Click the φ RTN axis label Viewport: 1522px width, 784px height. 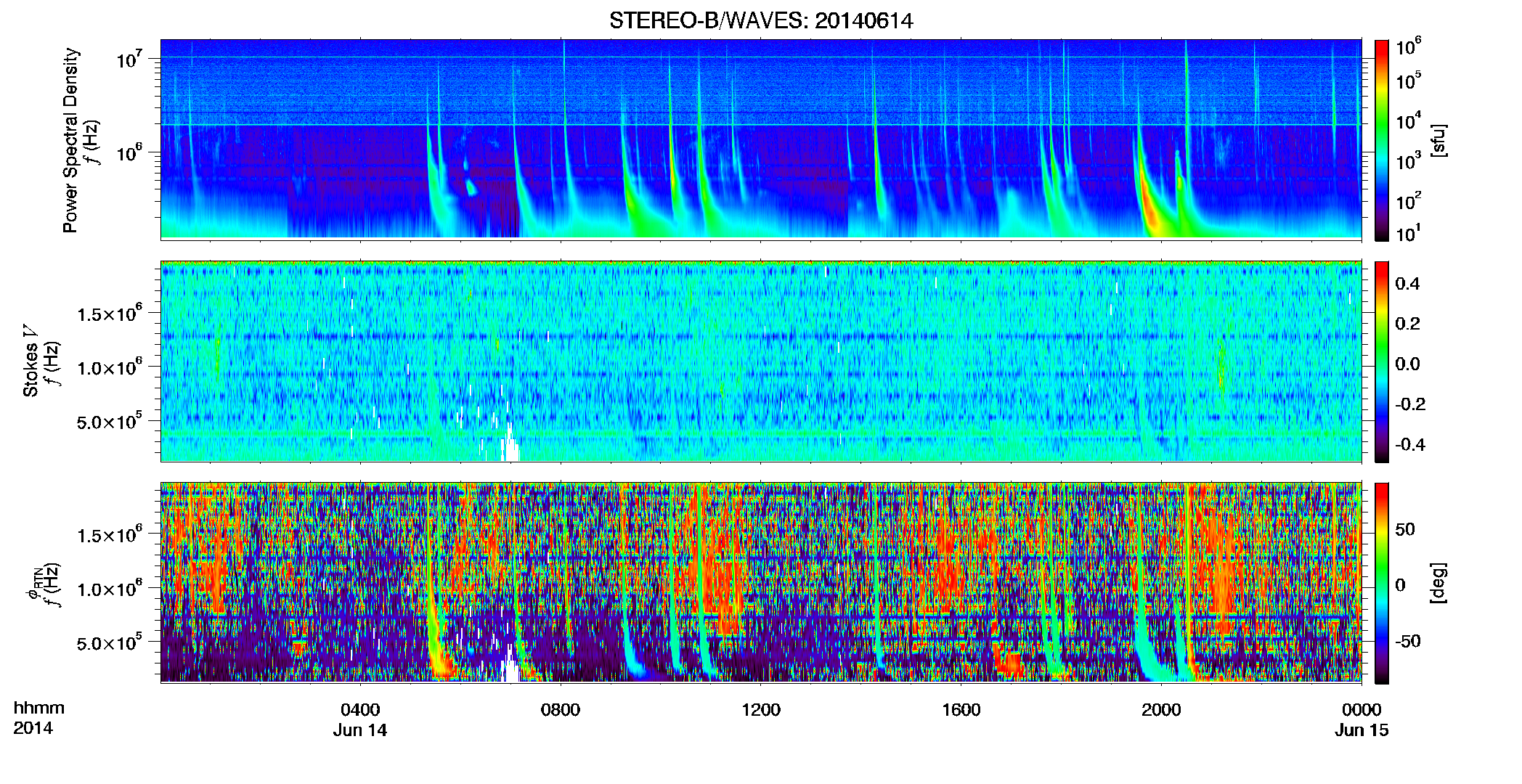click(x=33, y=583)
